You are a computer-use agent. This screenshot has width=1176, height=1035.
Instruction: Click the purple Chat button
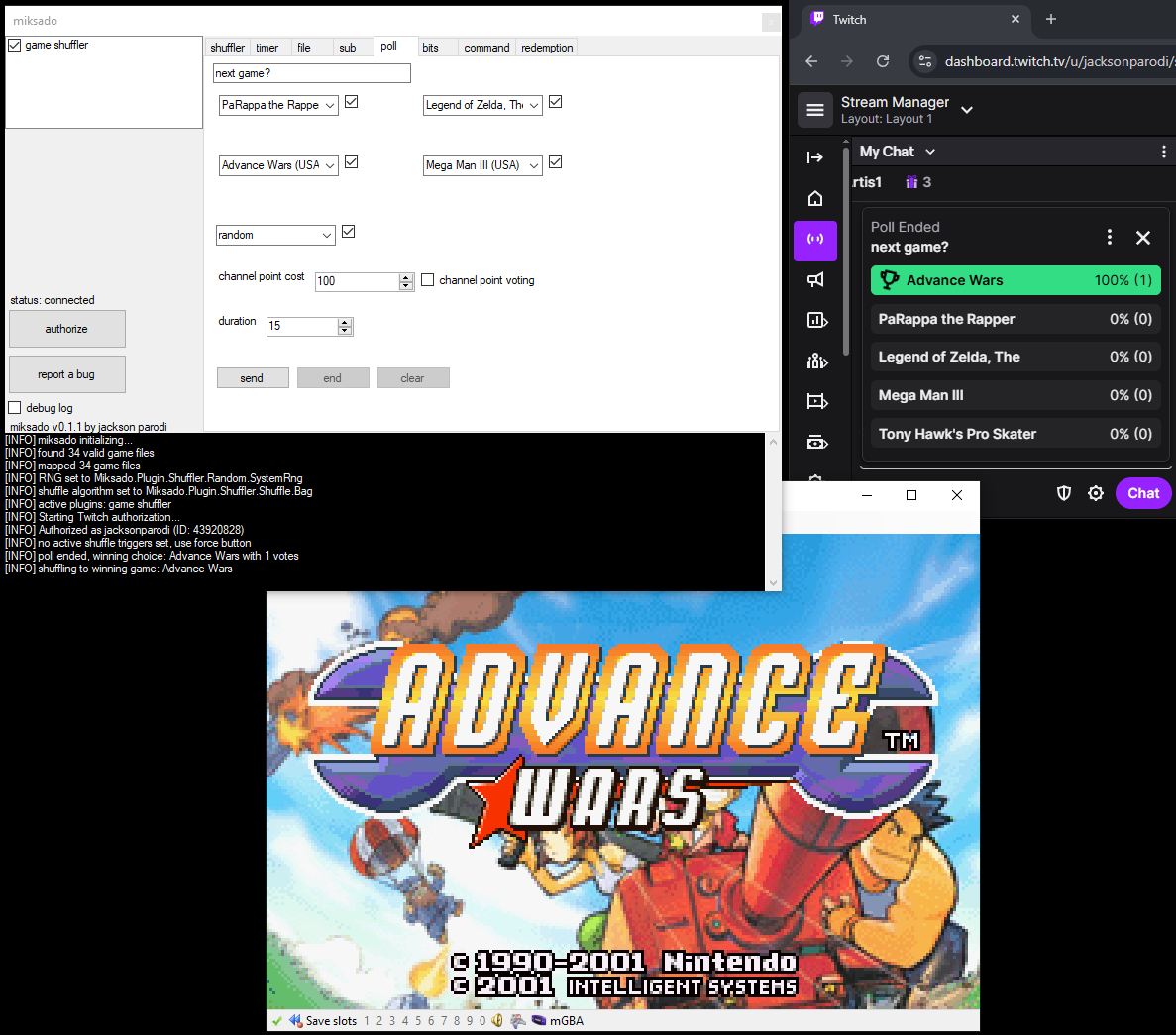(1143, 493)
